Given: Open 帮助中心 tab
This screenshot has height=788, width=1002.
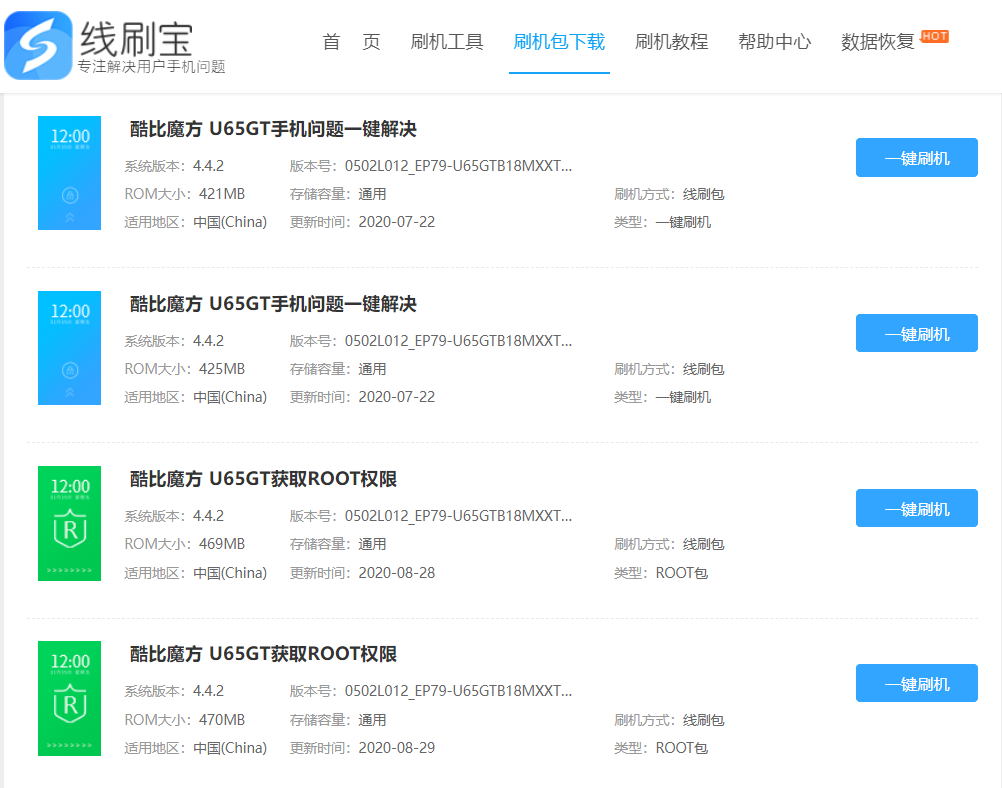Looking at the screenshot, I should tap(775, 42).
